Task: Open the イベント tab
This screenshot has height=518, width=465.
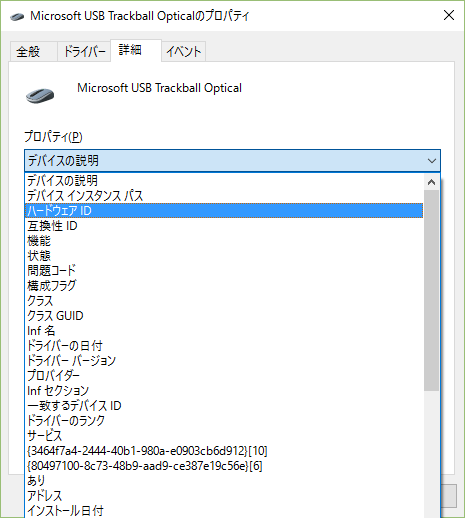Action: pos(184,52)
